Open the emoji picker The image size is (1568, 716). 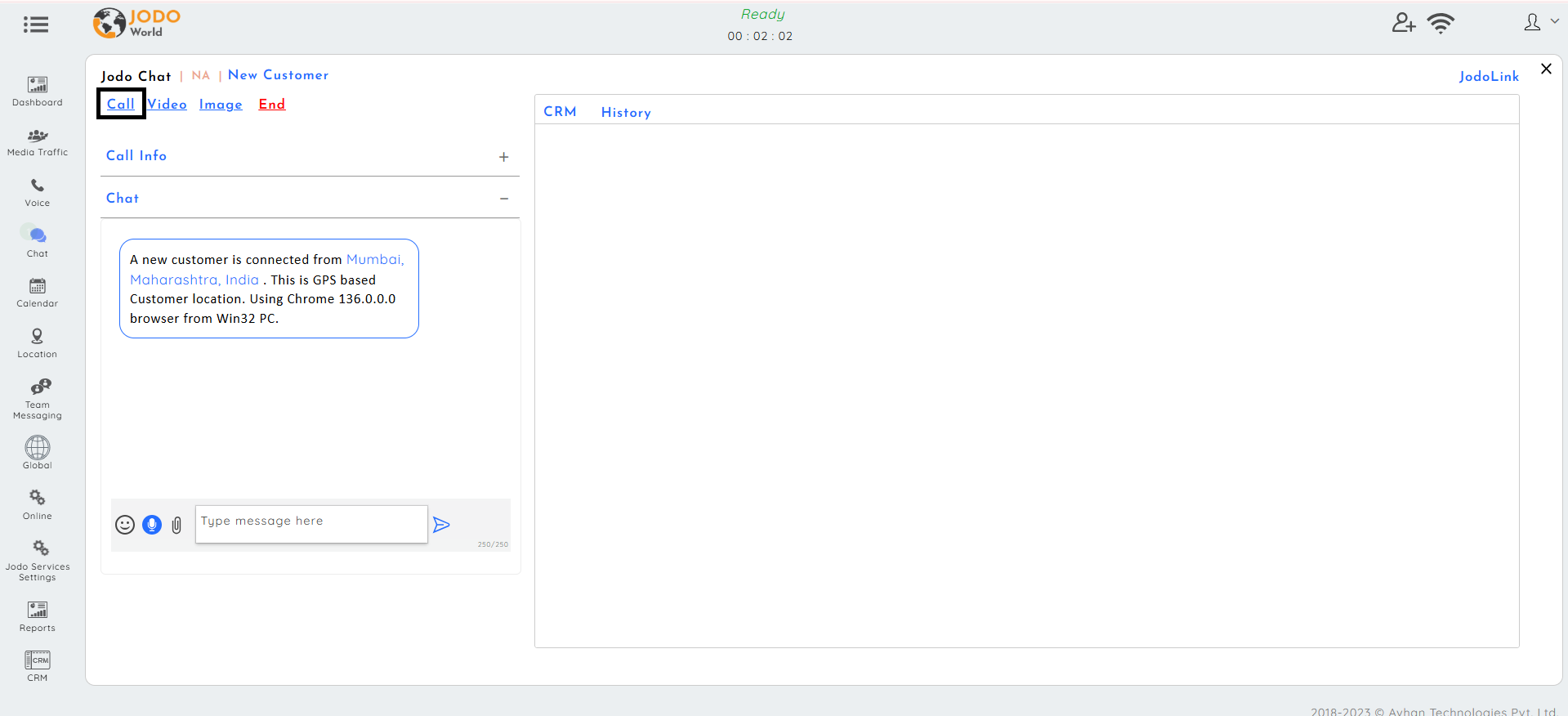coord(125,525)
